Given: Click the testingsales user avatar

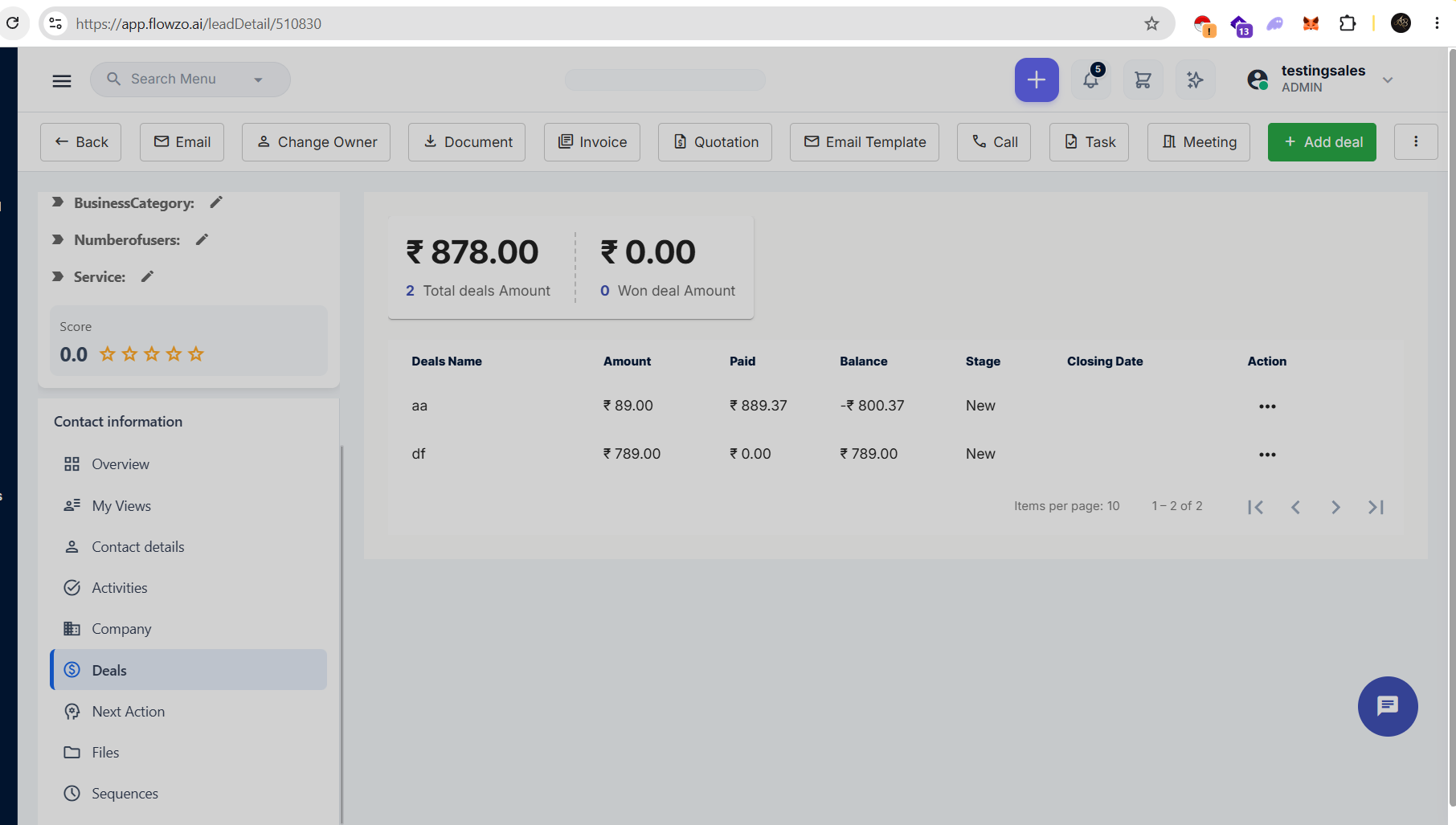Looking at the screenshot, I should pyautogui.click(x=1258, y=80).
